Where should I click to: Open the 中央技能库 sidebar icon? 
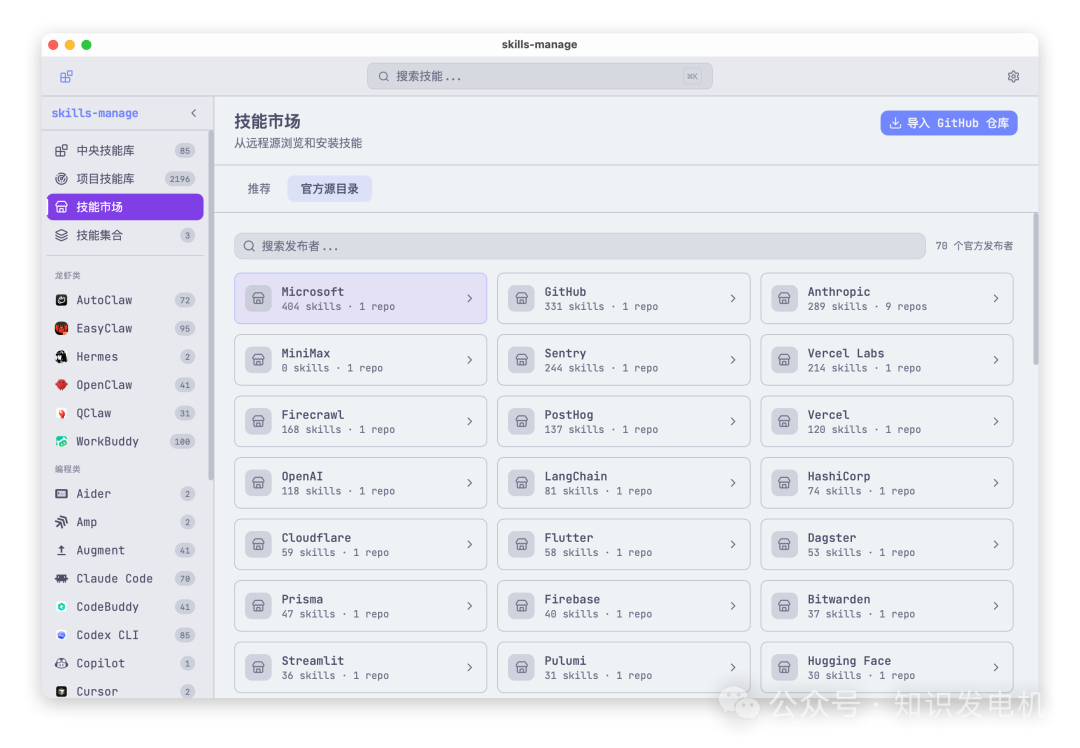(62, 149)
